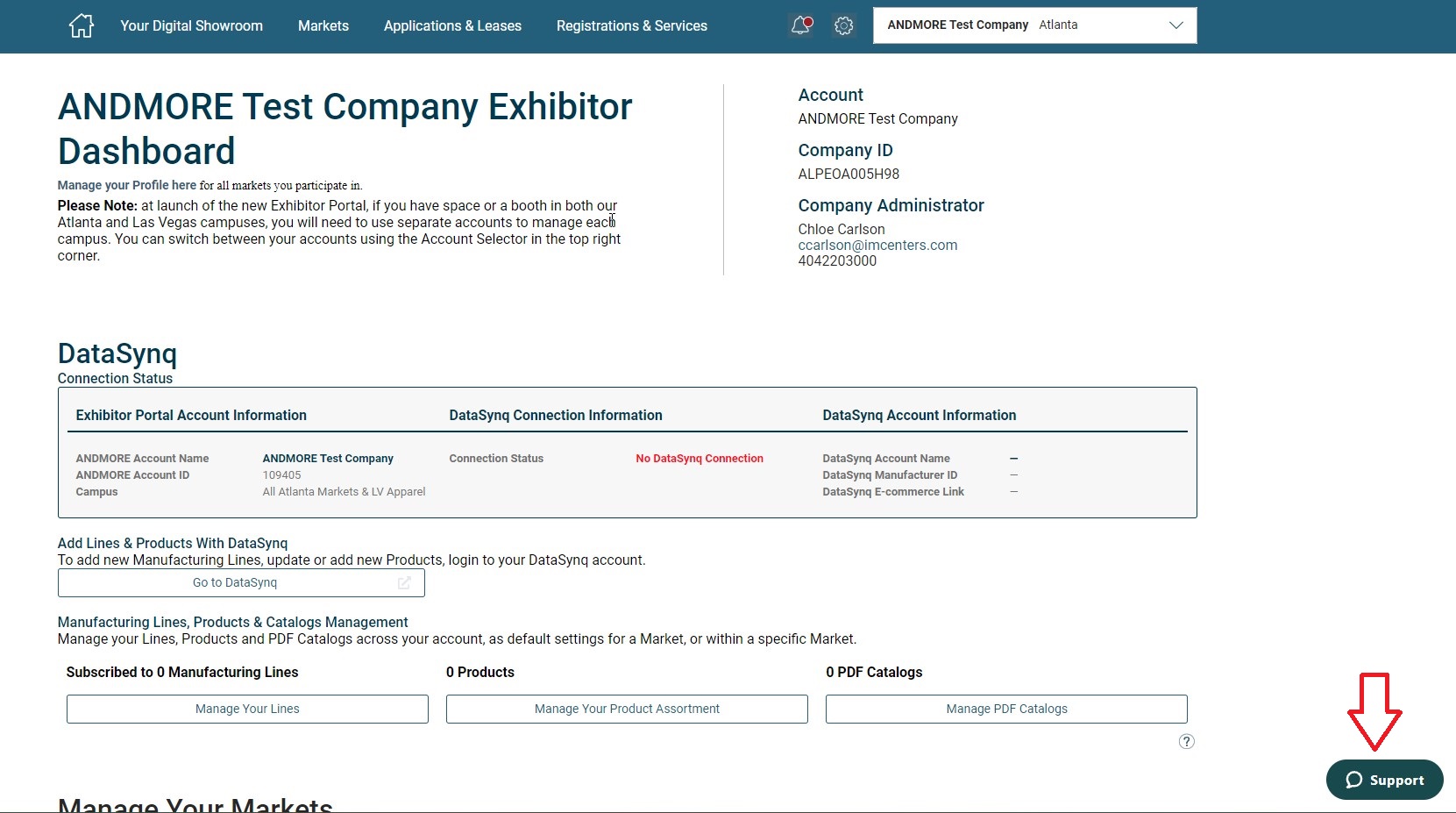
Task: Go to the home icon
Action: coord(81,25)
